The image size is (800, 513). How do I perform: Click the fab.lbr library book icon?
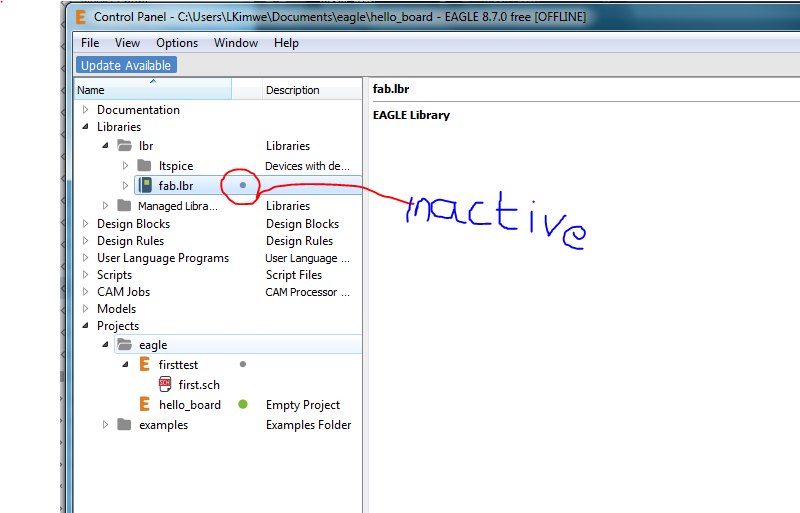coord(145,185)
